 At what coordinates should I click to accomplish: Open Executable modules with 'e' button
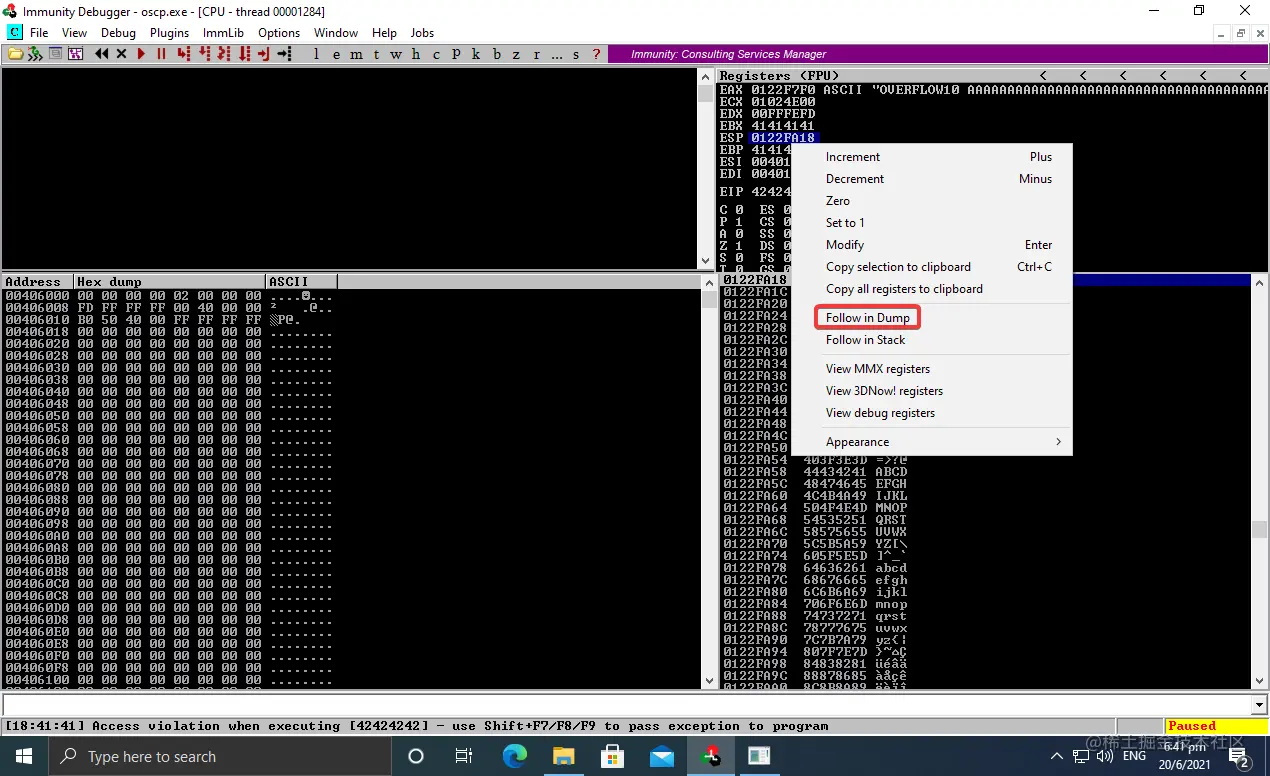pos(336,54)
